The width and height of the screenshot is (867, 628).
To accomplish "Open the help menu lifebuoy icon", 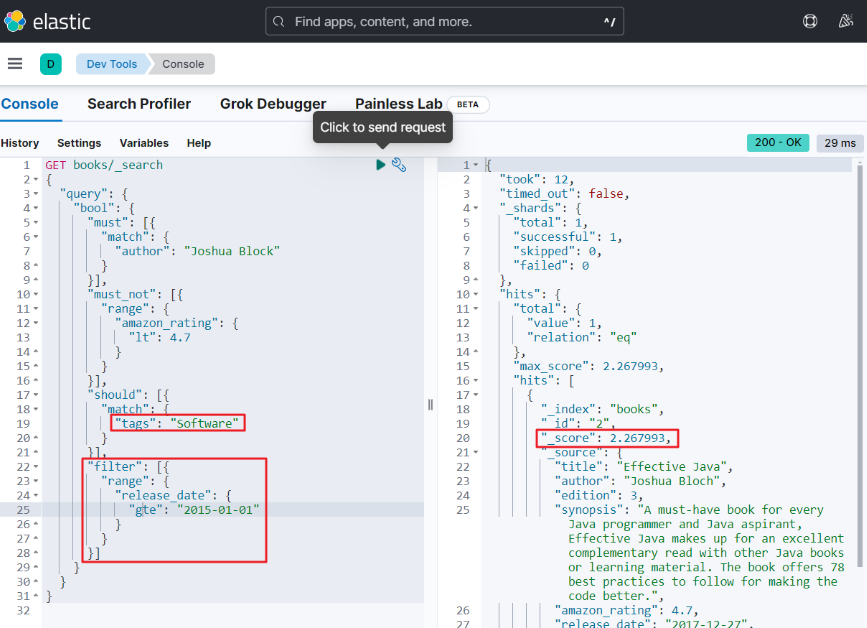I will pos(810,22).
